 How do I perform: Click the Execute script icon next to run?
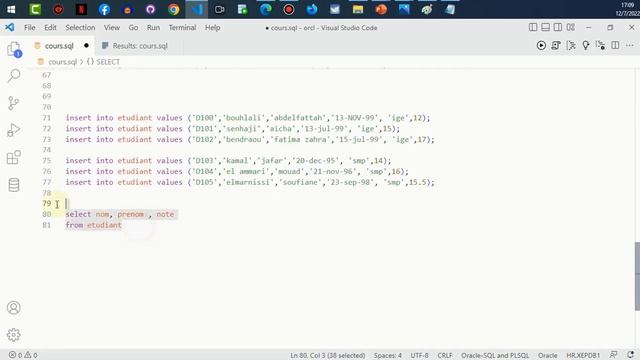coord(556,45)
